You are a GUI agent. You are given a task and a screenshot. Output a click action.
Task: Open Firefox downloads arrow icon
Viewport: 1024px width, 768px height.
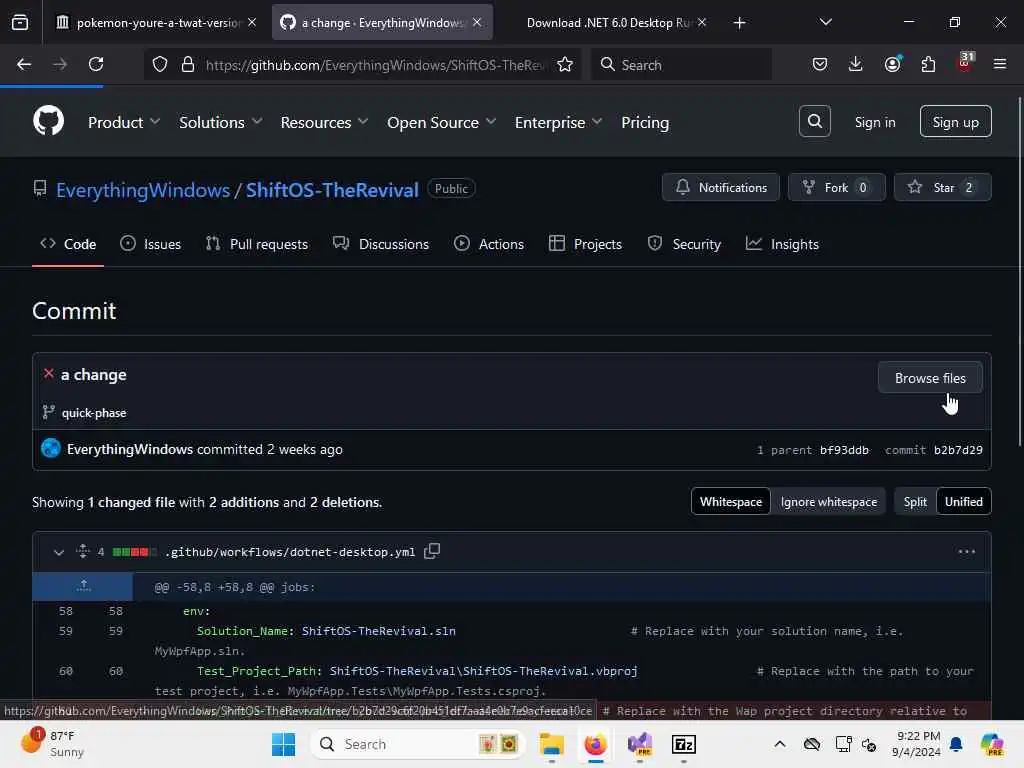(x=856, y=64)
